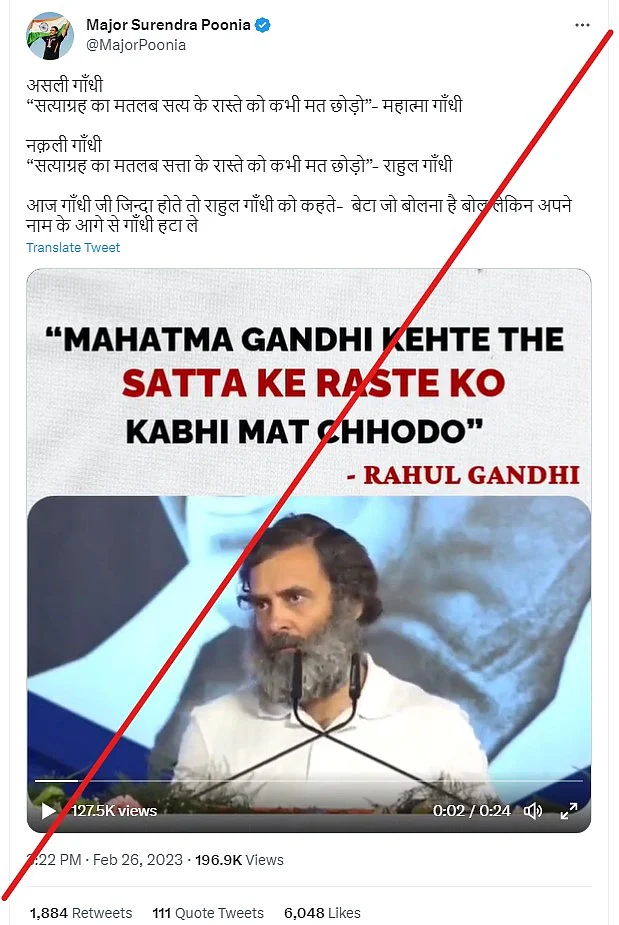Click the quote graphic reading SATTA KE RASTE KO

(x=313, y=383)
